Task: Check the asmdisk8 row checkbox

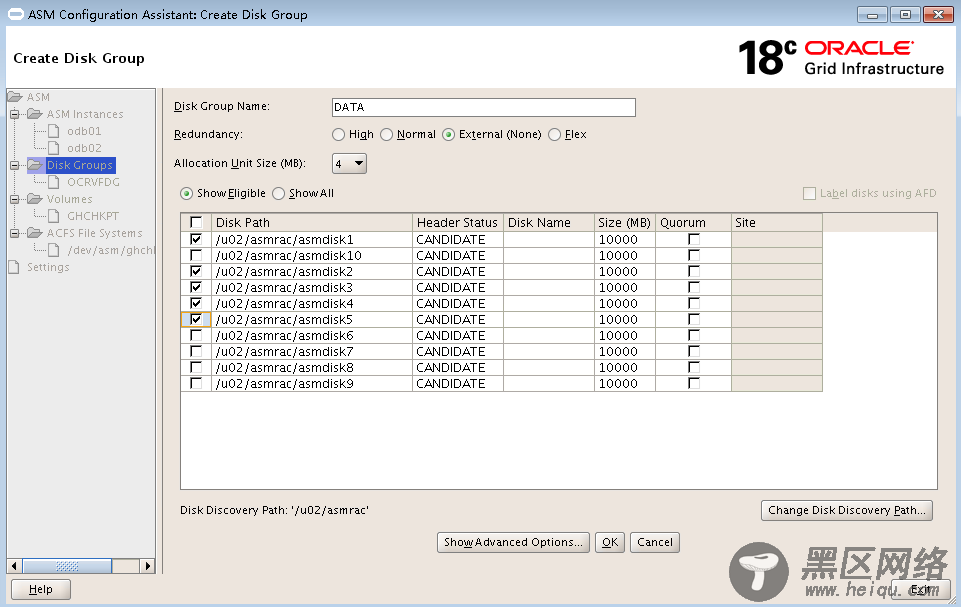Action: [x=196, y=367]
